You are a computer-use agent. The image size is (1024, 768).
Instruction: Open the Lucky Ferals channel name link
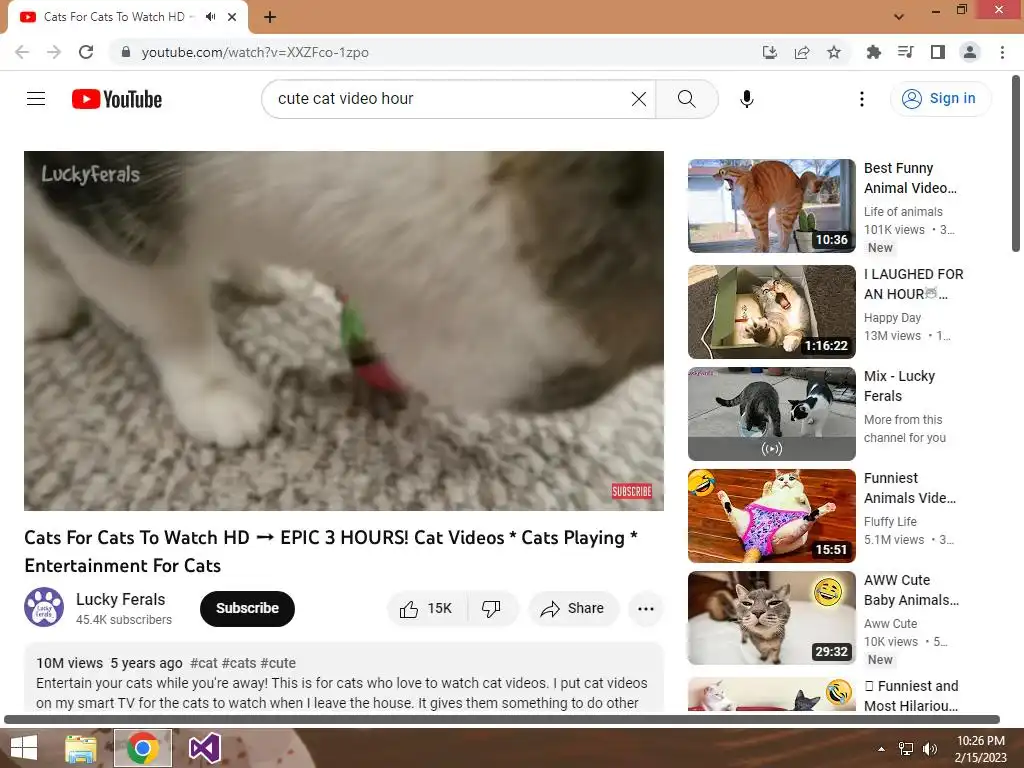(x=120, y=599)
